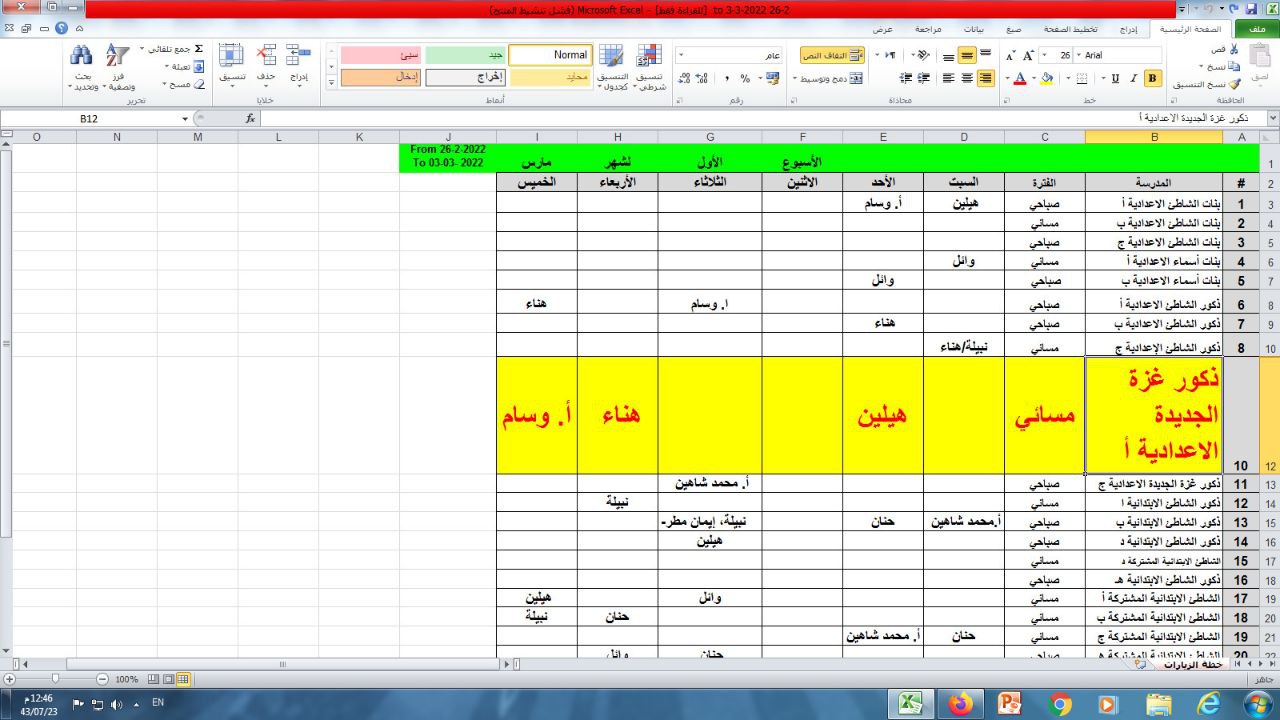
Task: Click the Cut scissors icon
Action: [x=1234, y=49]
